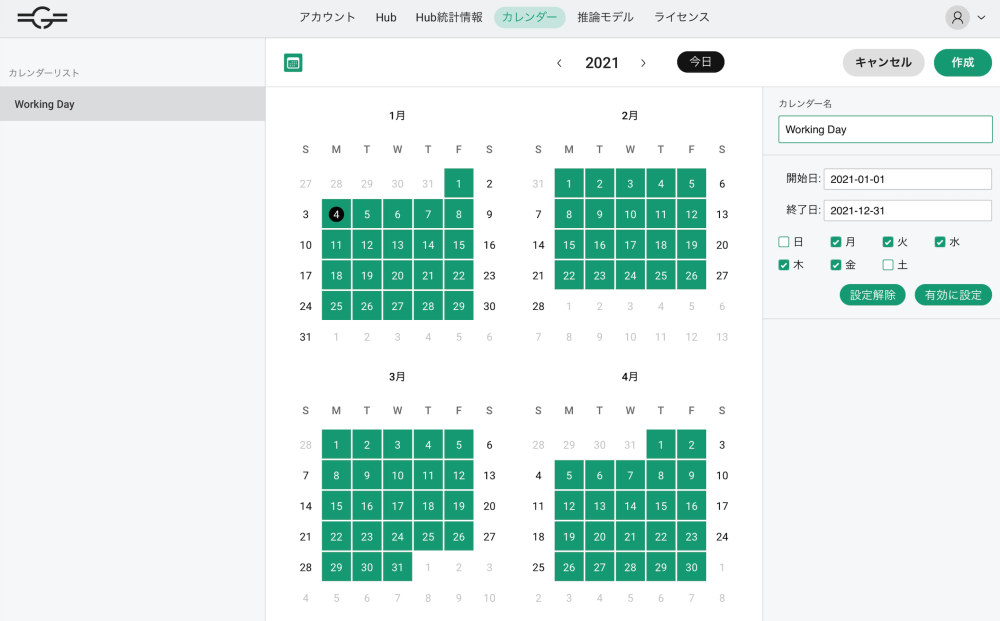Go to previous year arrow
Viewport: 1000px width, 621px height.
559,63
